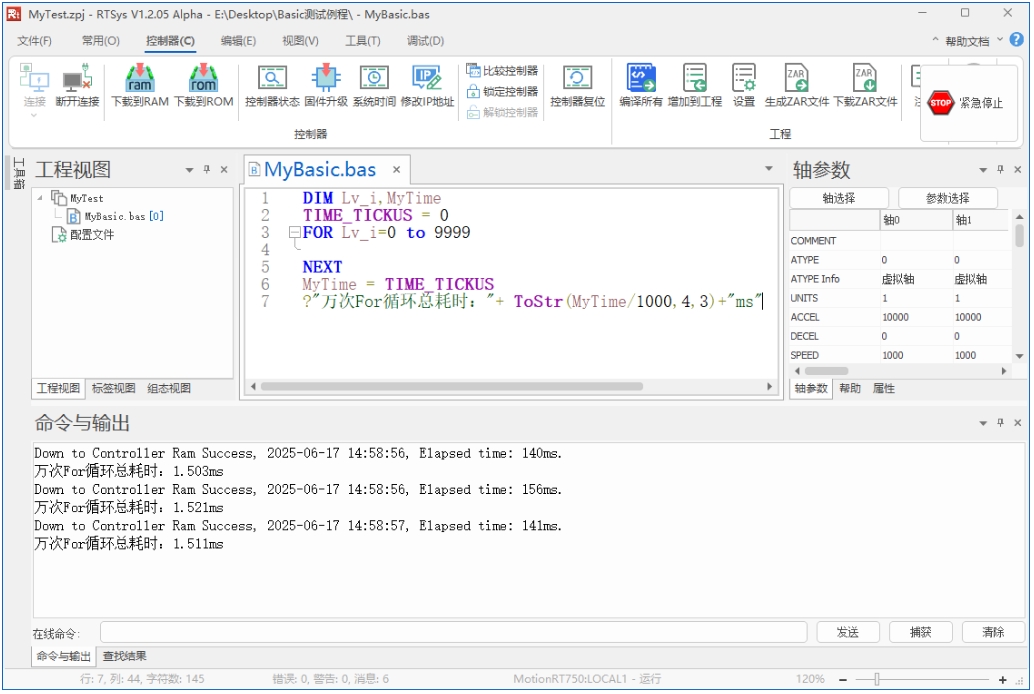Open the blue help question mark icon
The image size is (1034, 694).
(1016, 40)
